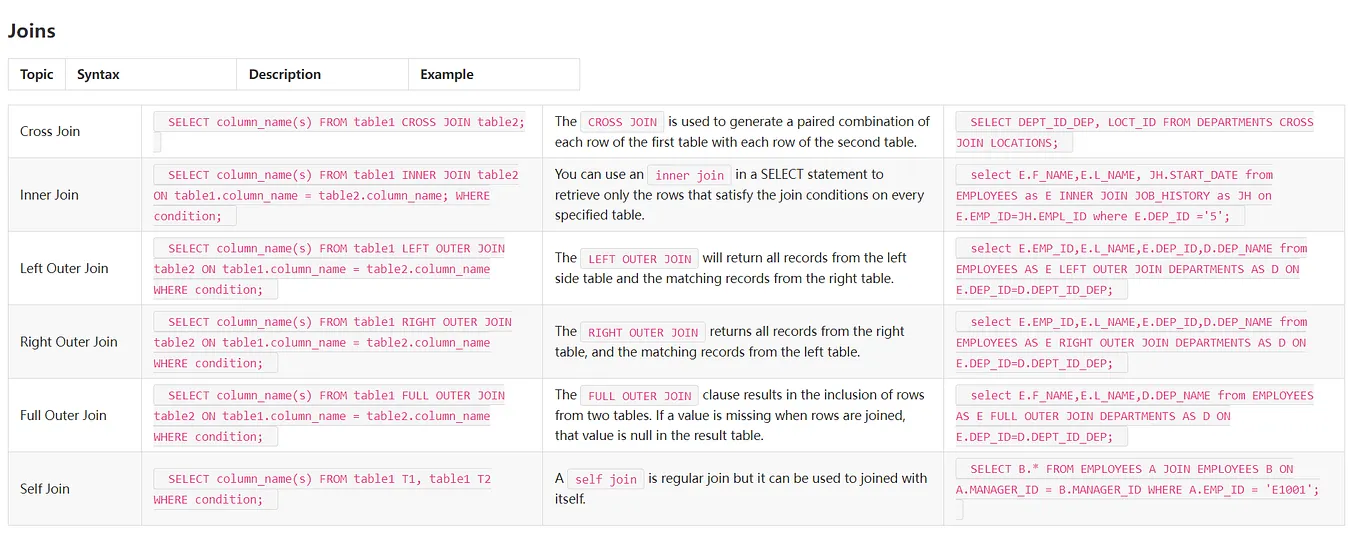Click the Left Outer Join topic cell

pos(75,268)
